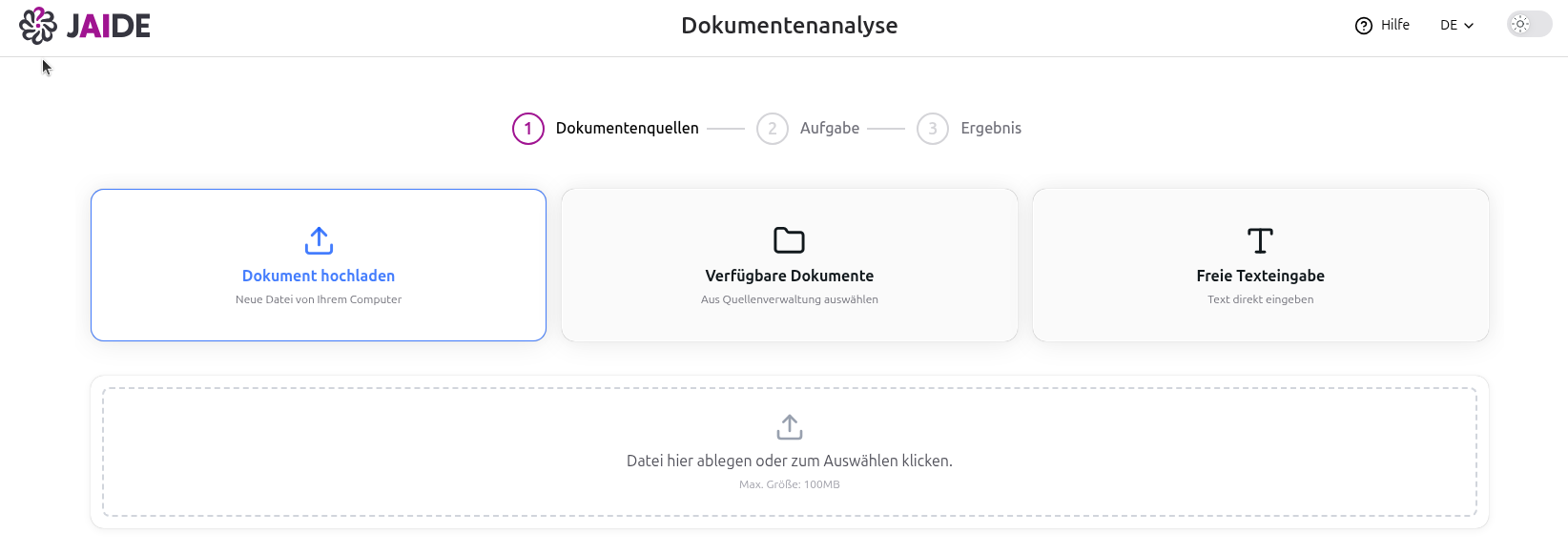Open the Hilfe help link
Image resolution: width=1568 pixels, height=554 pixels.
tap(1382, 25)
